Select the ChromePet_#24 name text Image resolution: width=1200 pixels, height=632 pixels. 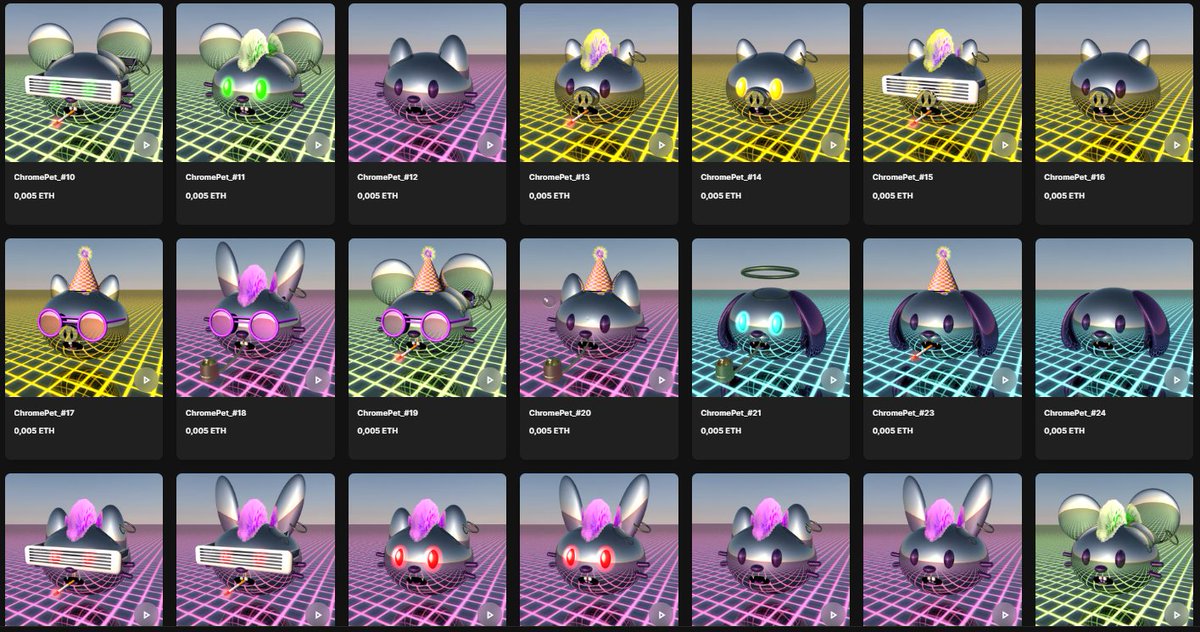click(x=1074, y=412)
